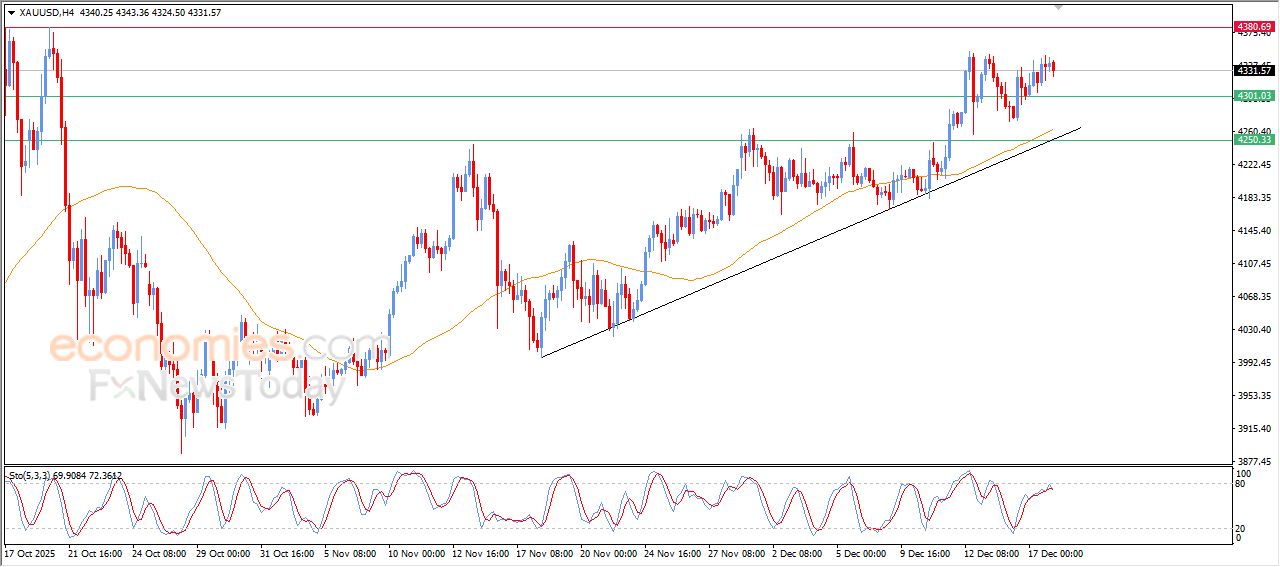Click the XAUUSD,H4 symbol title text
Screen dimensions: 1280x567
(x=46, y=13)
